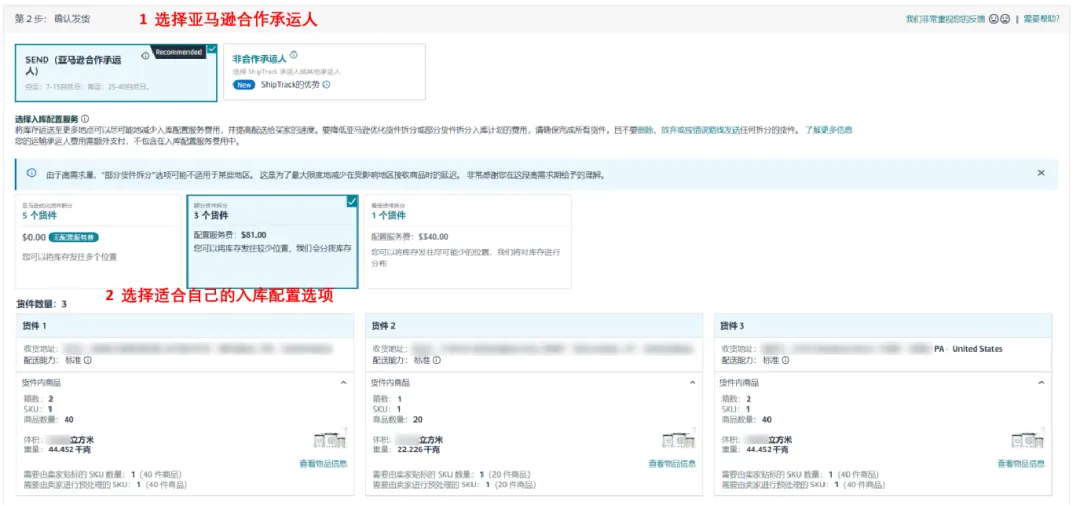Click the info icon beside ShipTrack的优势
The height and width of the screenshot is (506, 1080).
pyautogui.click(x=326, y=85)
